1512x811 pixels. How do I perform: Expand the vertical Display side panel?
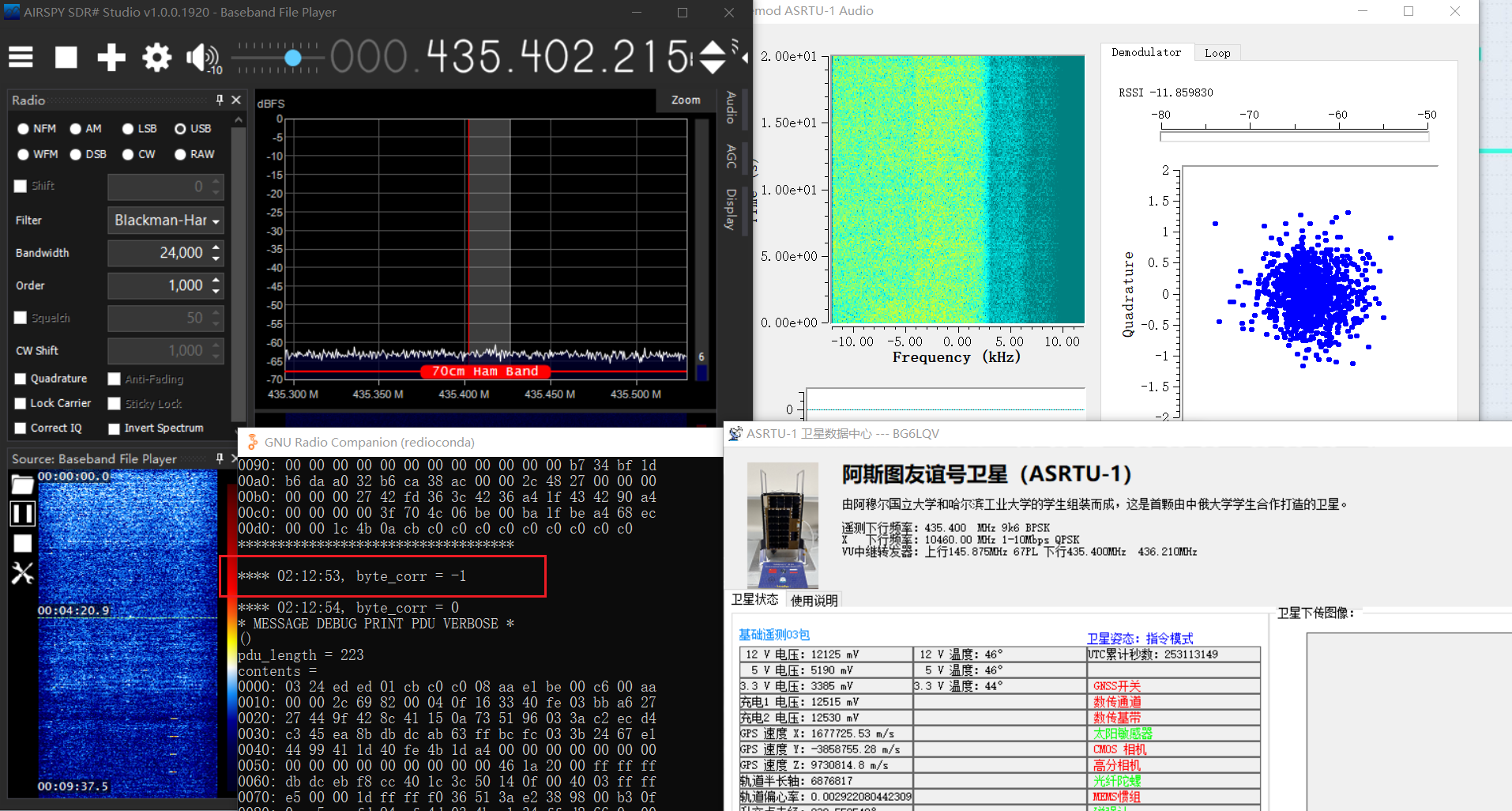point(732,209)
